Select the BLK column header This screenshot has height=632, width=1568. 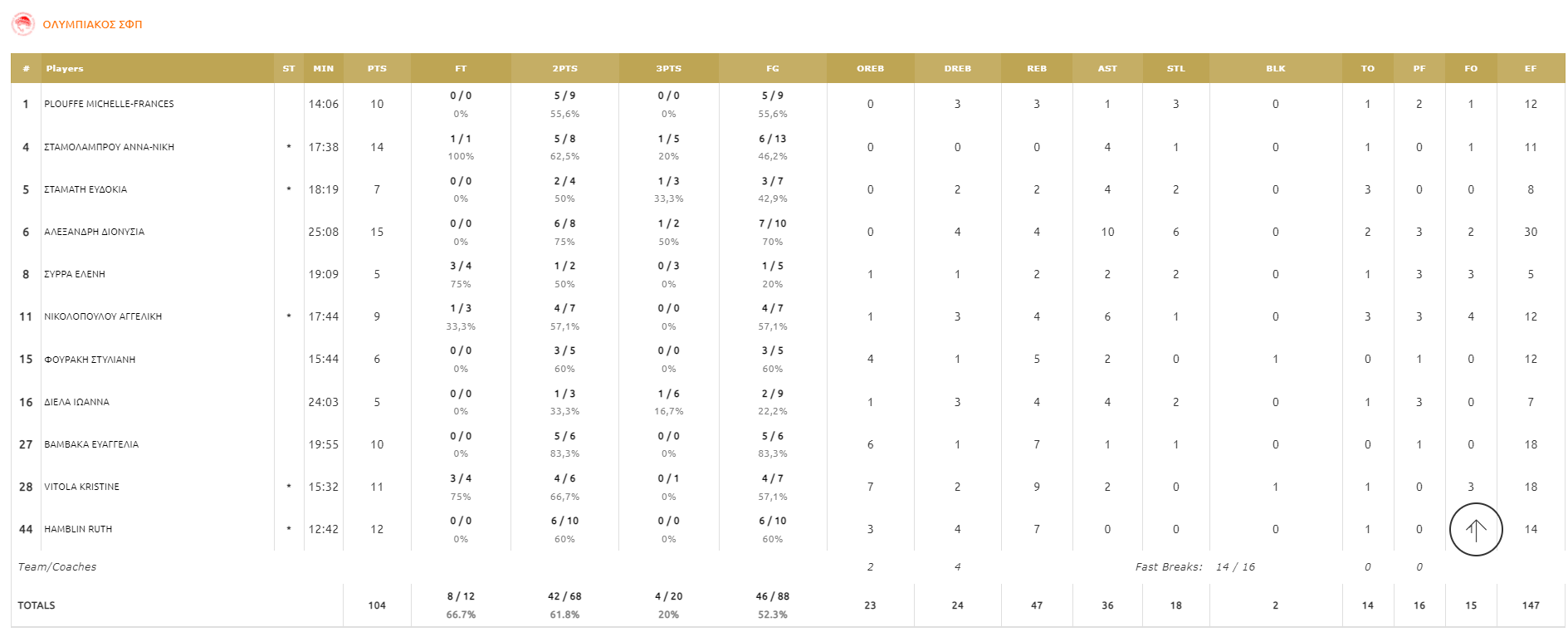(x=1276, y=69)
